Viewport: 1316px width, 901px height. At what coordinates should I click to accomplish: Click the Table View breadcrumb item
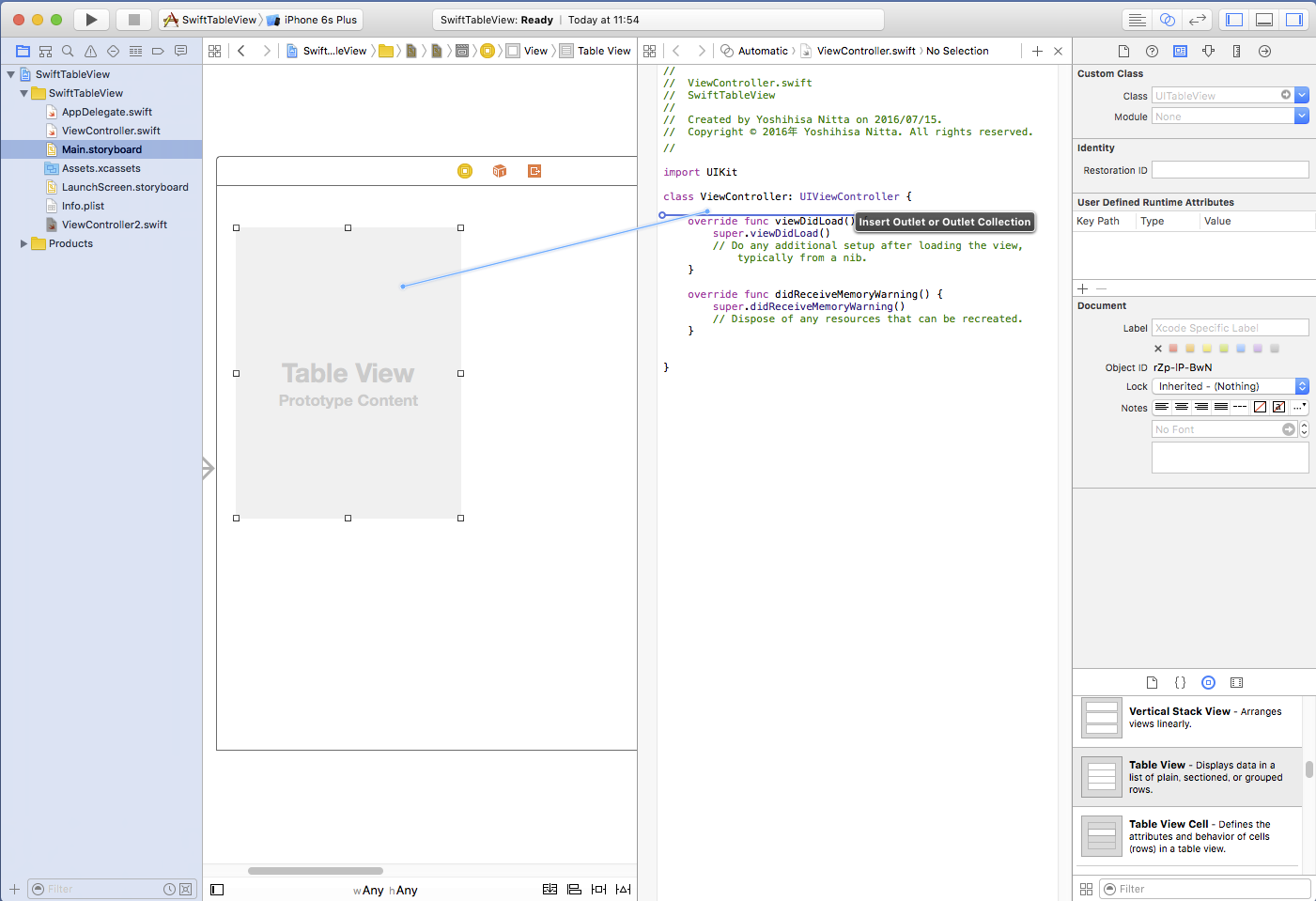click(x=603, y=51)
